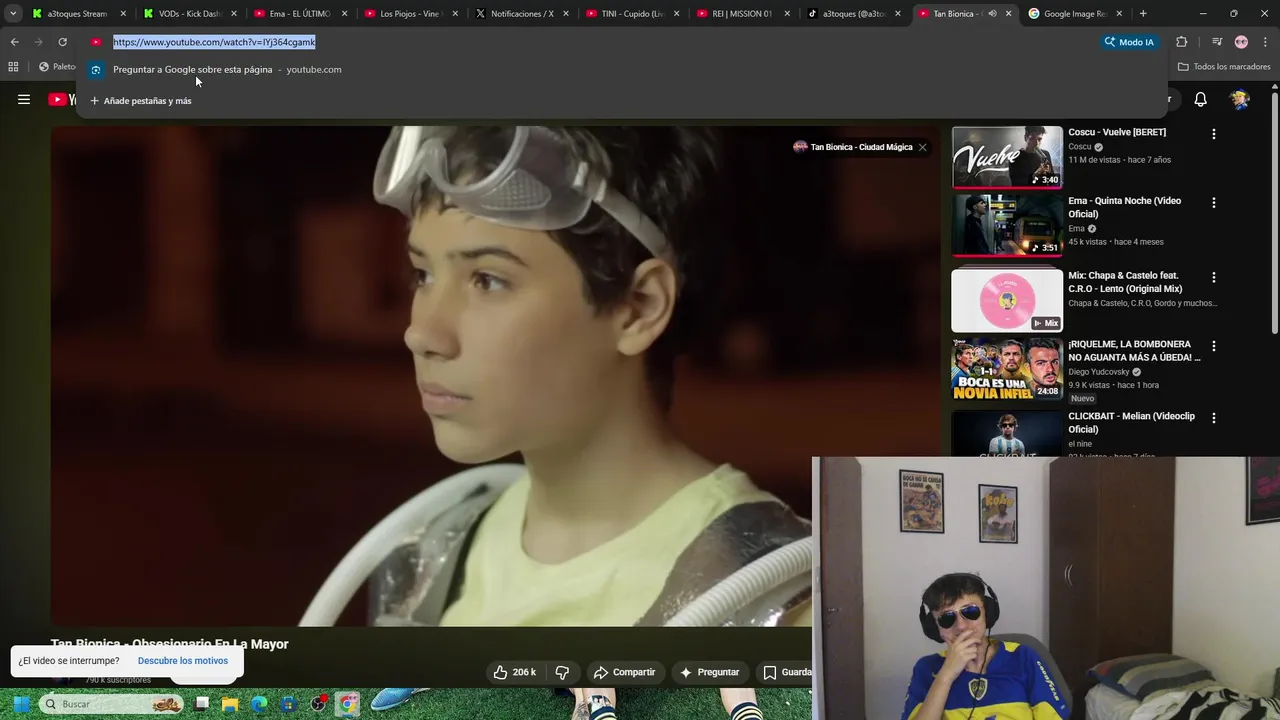Switch to the a3toques TikTok tab
Image resolution: width=1280 pixels, height=720 pixels.
point(853,14)
